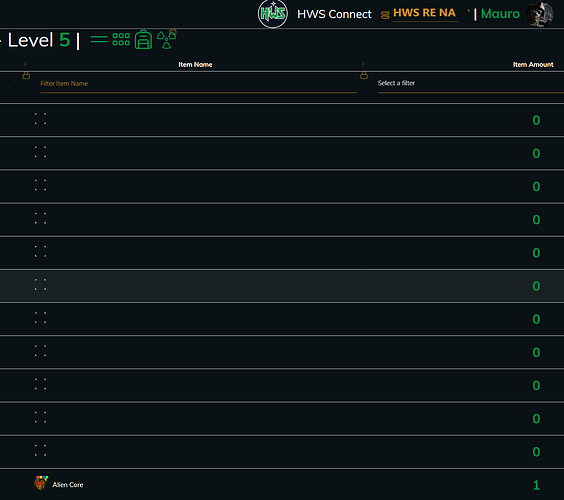This screenshot has width=564, height=500.
Task: Toggle the lock icon beside Select a filter
Action: pos(364,75)
